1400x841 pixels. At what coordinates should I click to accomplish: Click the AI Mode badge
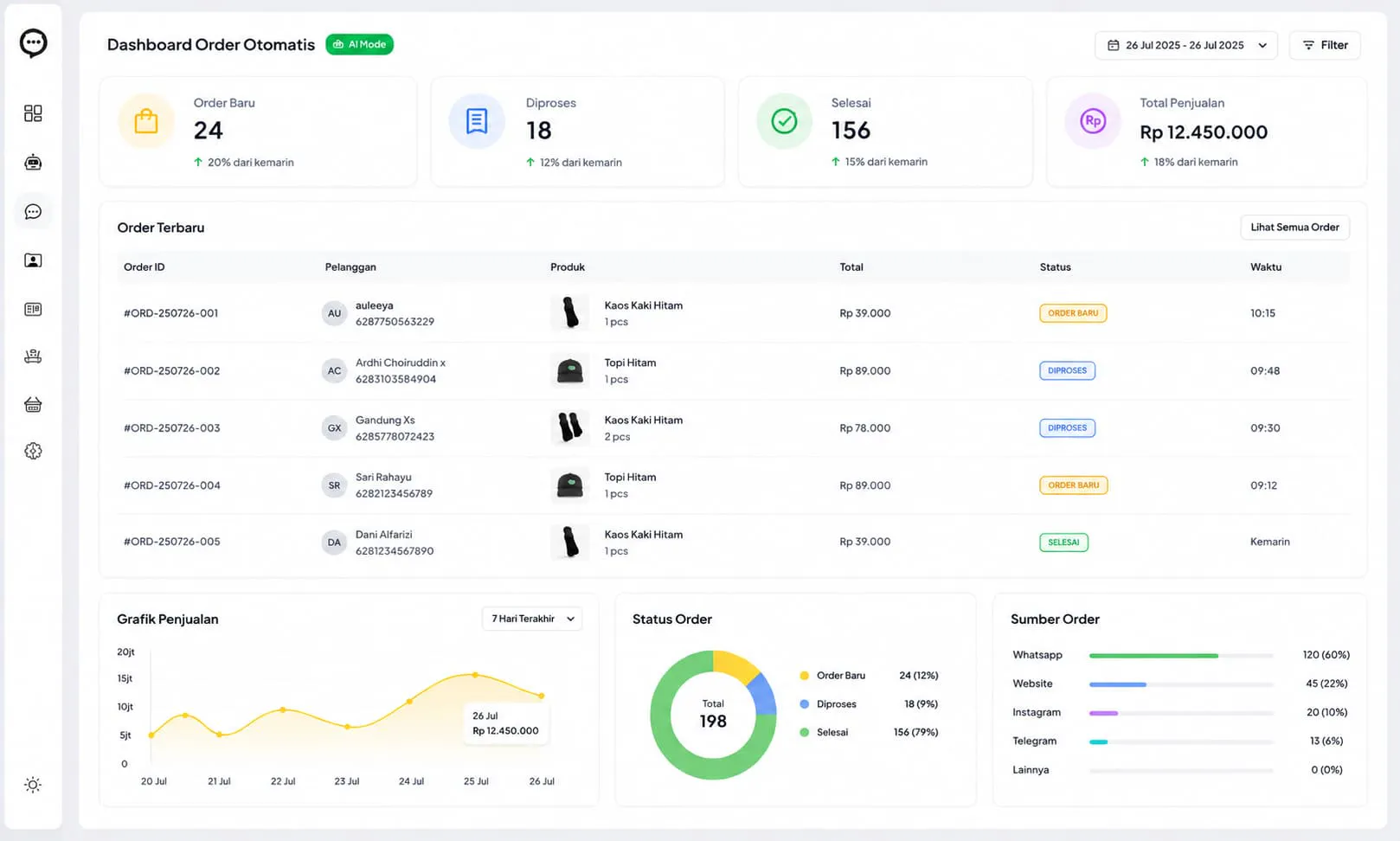pyautogui.click(x=359, y=44)
